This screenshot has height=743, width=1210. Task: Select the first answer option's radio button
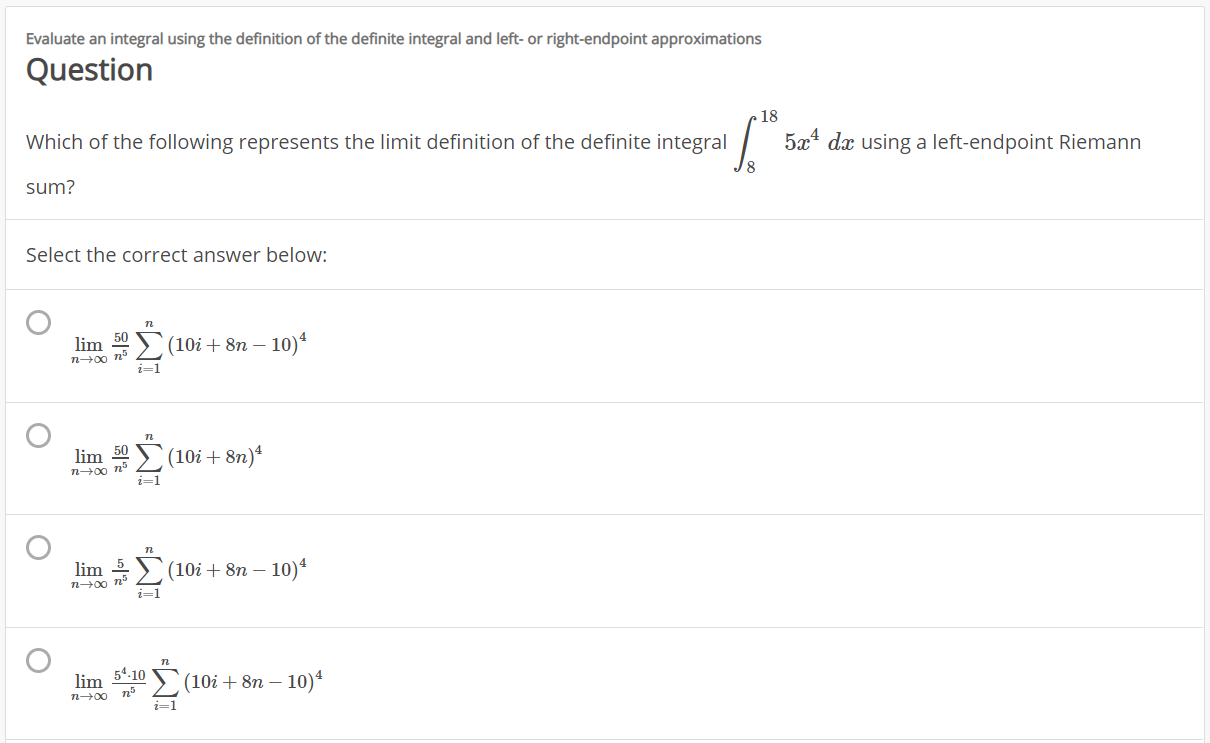coord(38,322)
